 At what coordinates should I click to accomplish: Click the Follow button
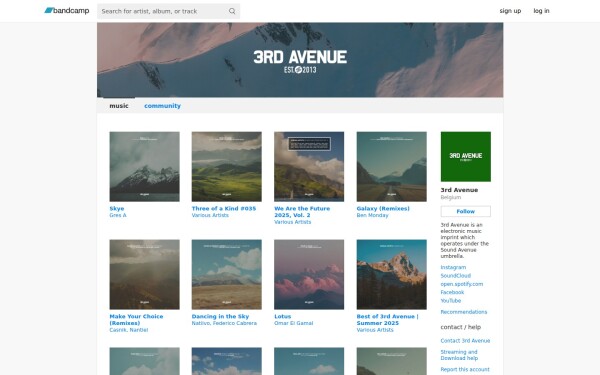[466, 211]
